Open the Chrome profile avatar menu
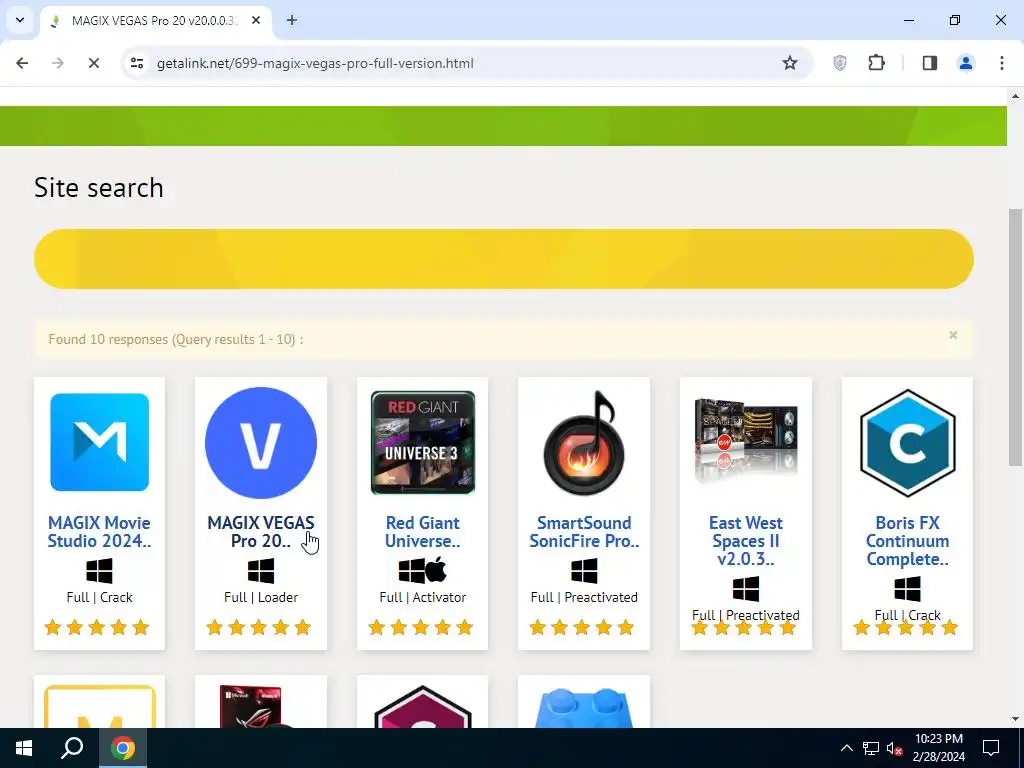 965,63
